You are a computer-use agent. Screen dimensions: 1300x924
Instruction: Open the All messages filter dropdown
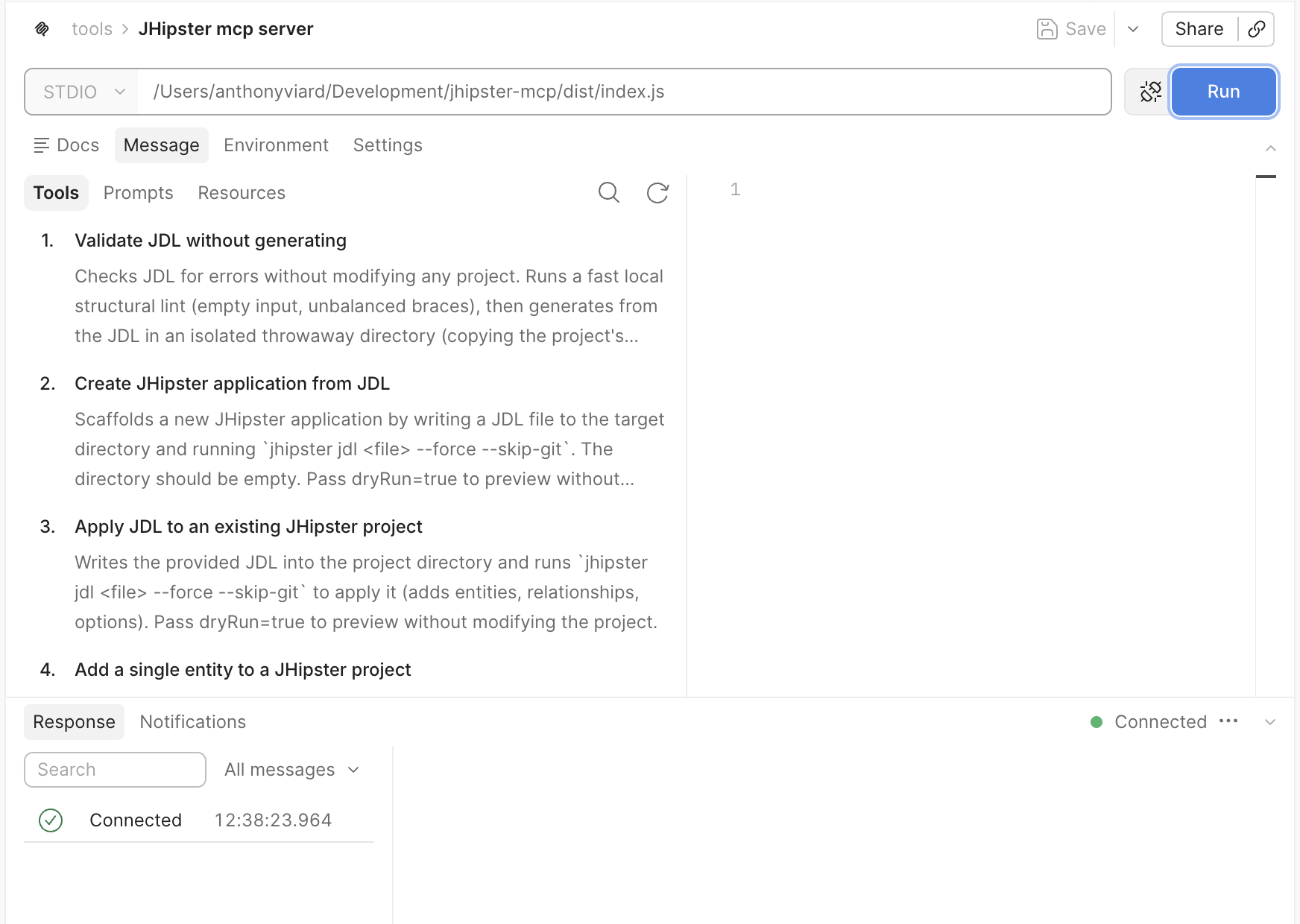(x=291, y=770)
